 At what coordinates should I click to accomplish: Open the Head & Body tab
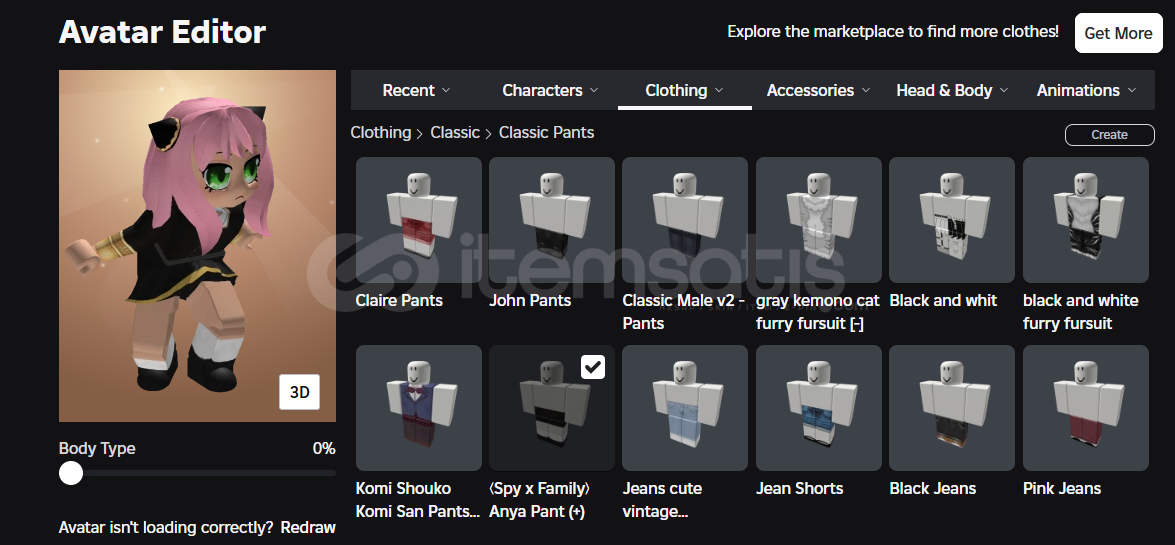tap(952, 90)
